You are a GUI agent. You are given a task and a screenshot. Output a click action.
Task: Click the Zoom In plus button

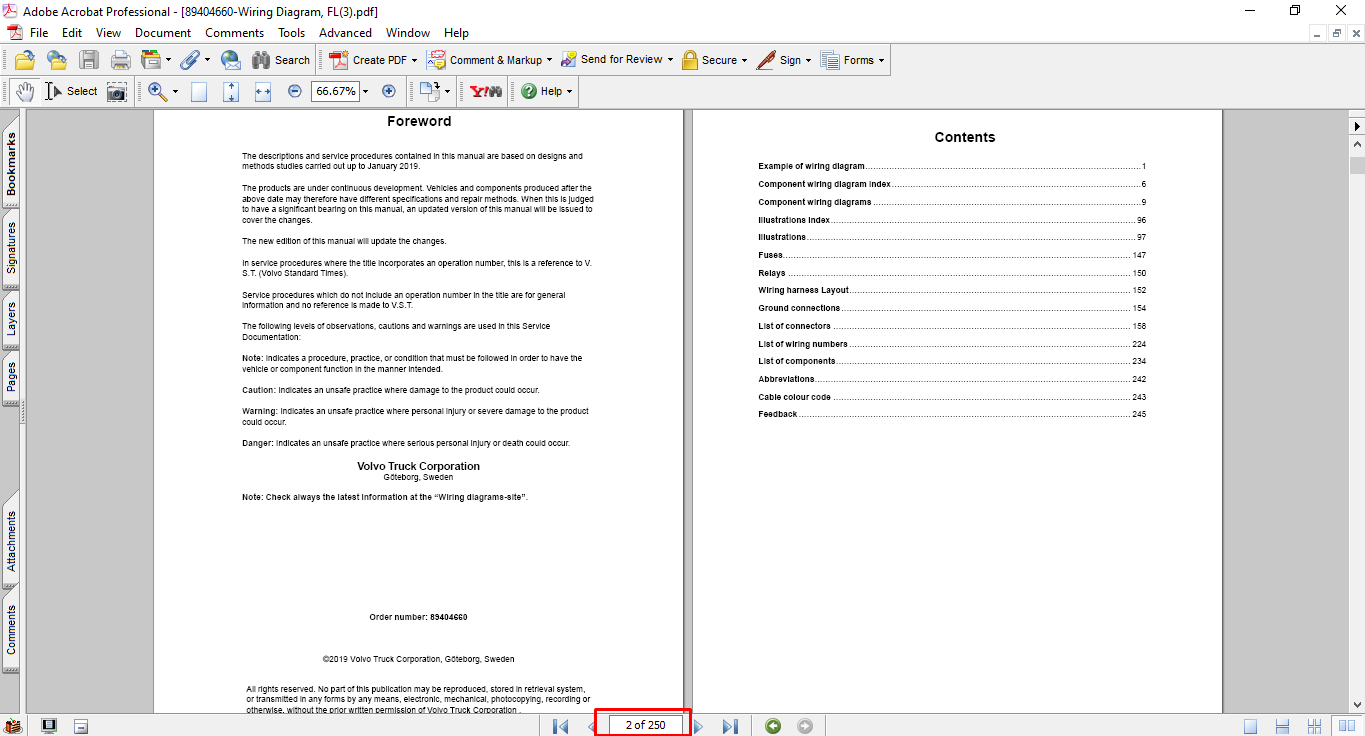[389, 91]
